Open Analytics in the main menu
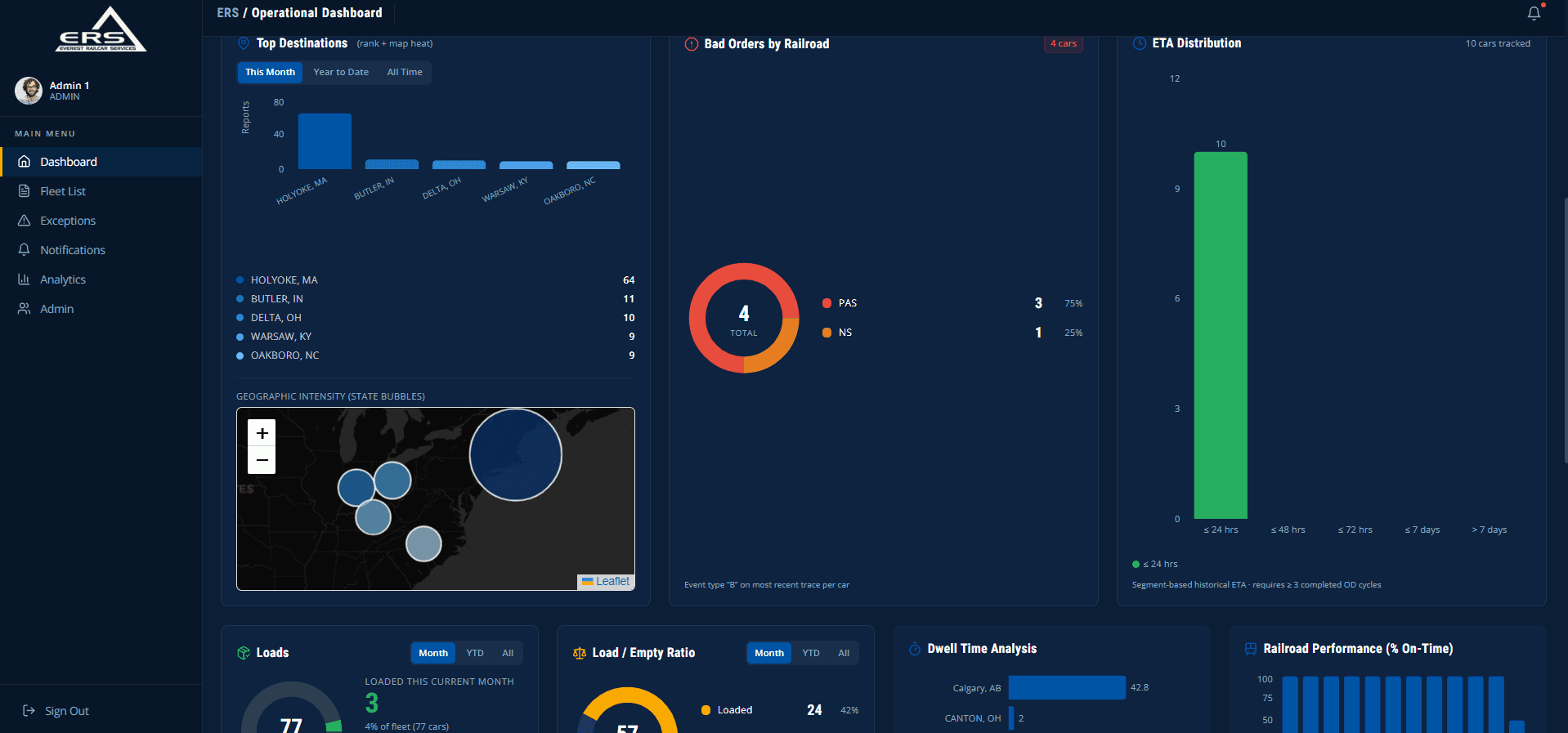Image resolution: width=1568 pixels, height=733 pixels. pyautogui.click(x=101, y=279)
